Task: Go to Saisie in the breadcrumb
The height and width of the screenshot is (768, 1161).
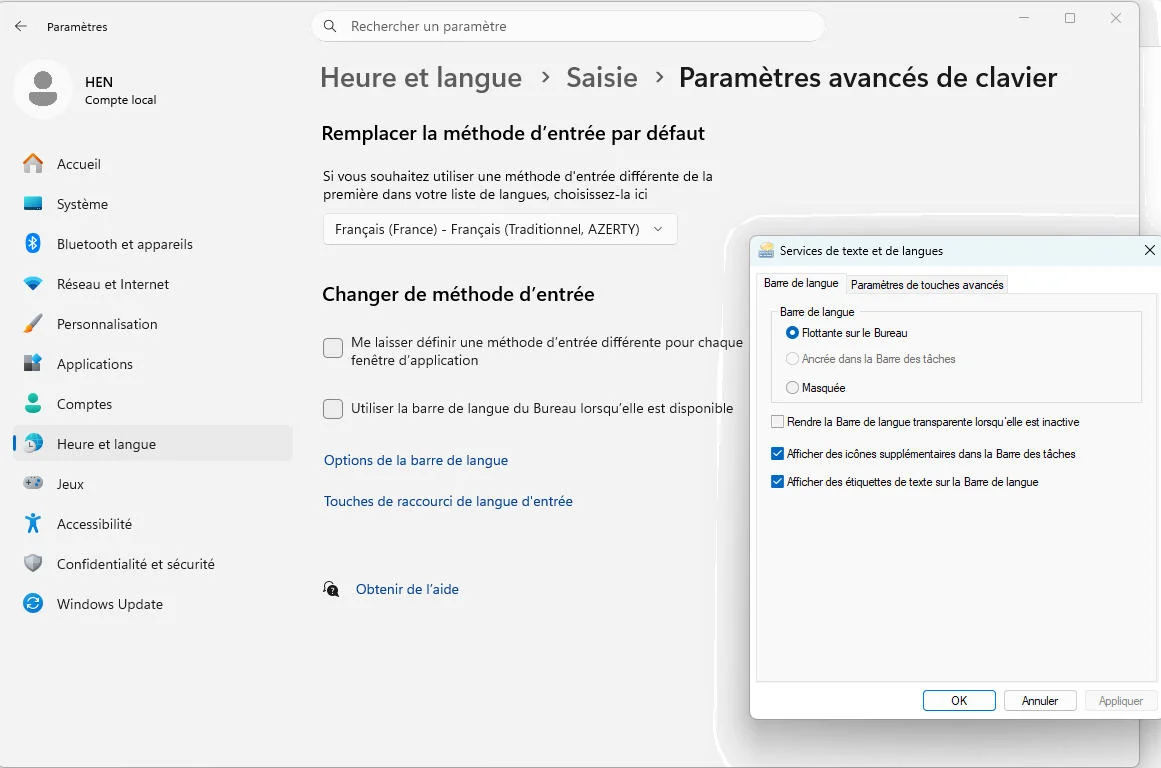Action: point(601,78)
